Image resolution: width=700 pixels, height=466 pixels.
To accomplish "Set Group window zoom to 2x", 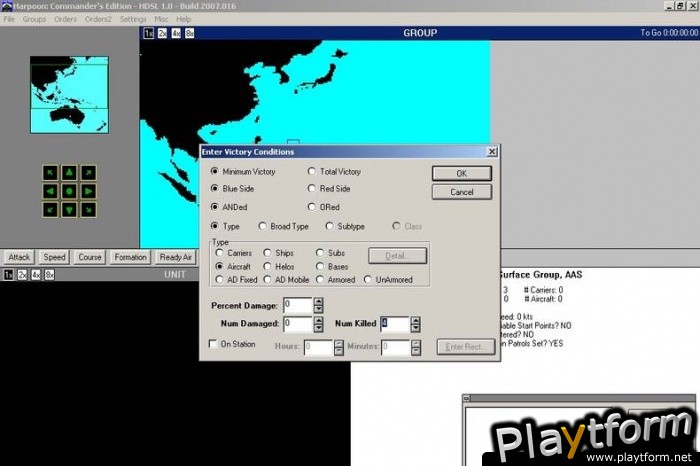I will (x=162, y=33).
